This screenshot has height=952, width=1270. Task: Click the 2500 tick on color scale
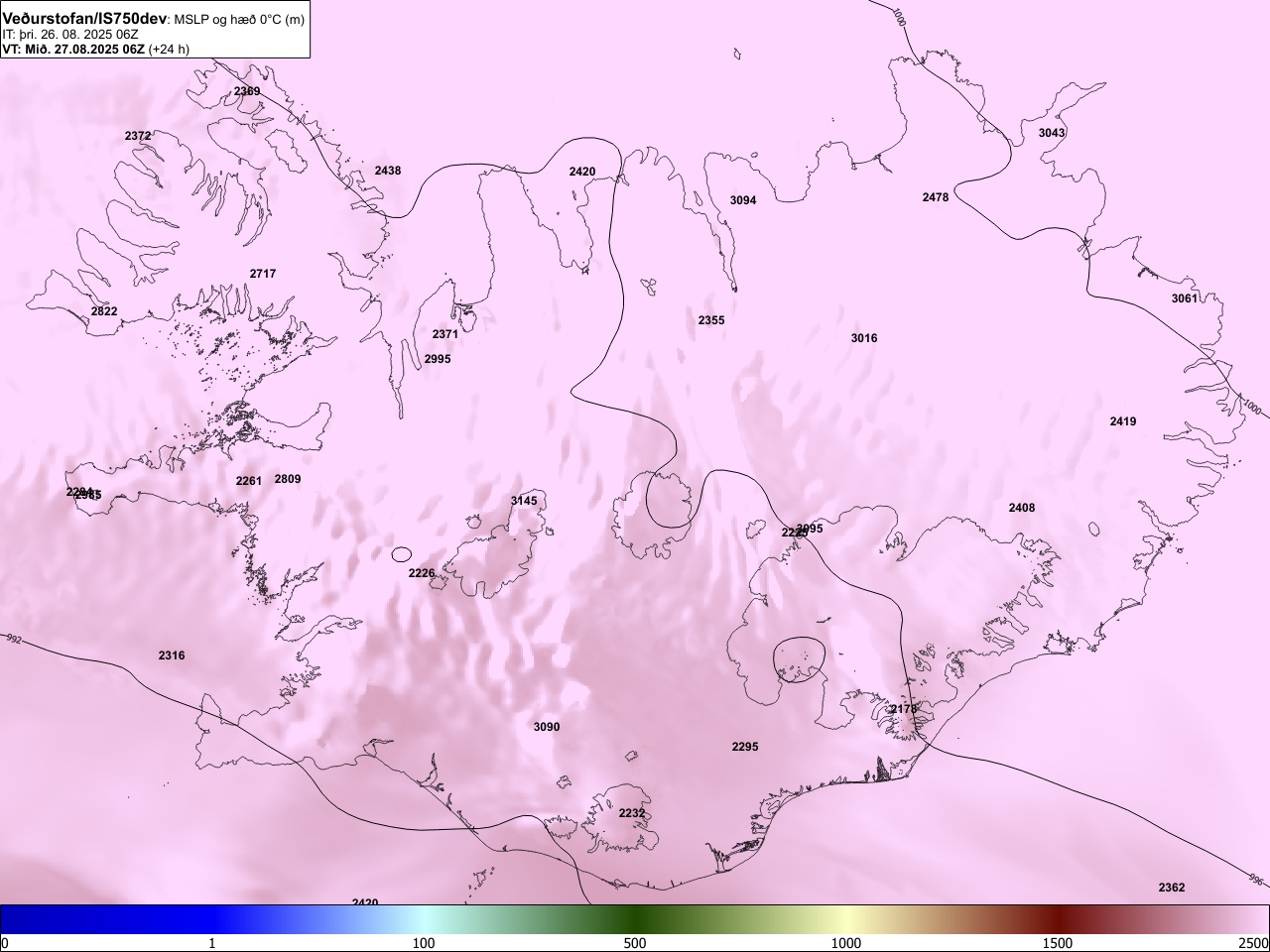click(1254, 942)
